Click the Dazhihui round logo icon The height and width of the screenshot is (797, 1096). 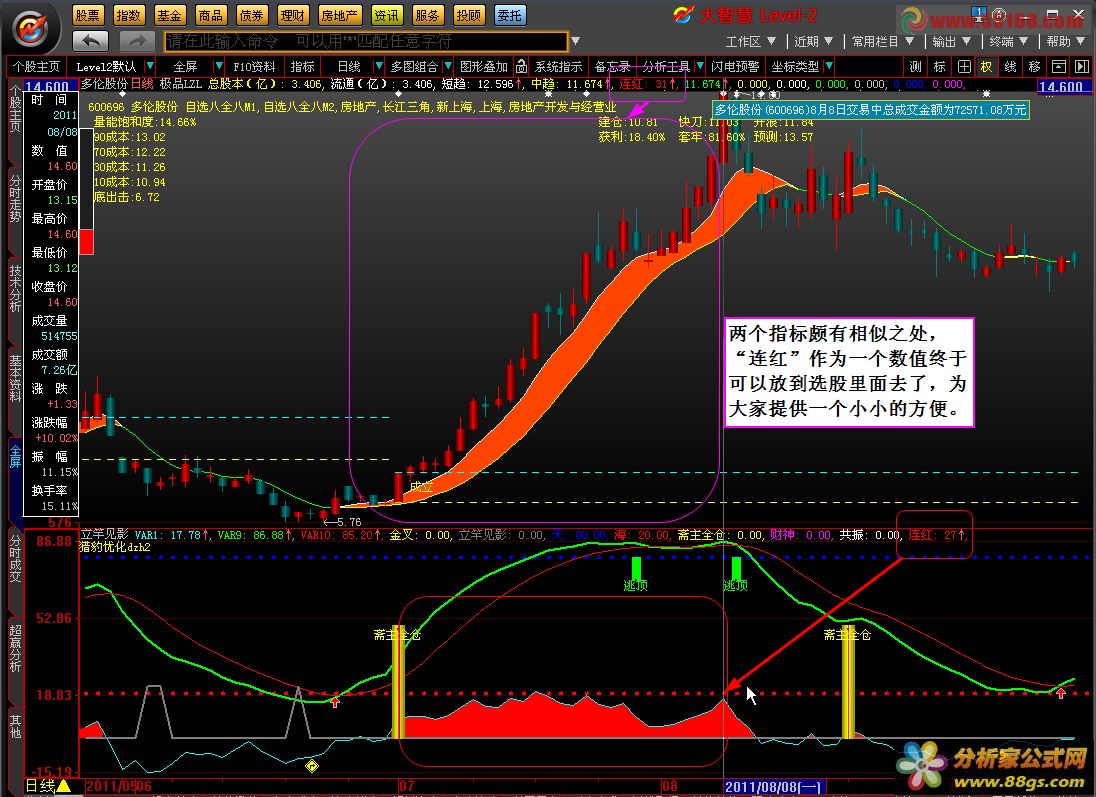coord(33,28)
